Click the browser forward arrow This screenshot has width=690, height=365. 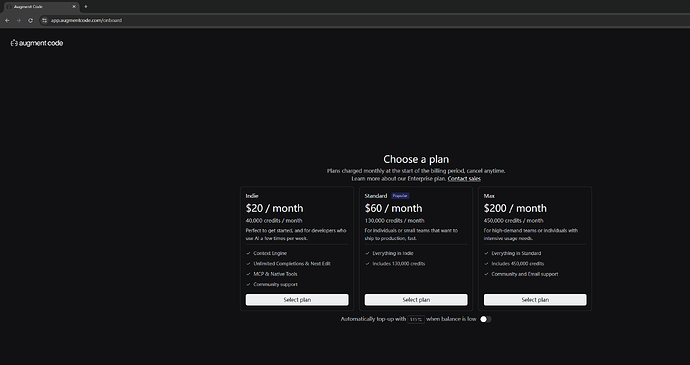[18, 20]
